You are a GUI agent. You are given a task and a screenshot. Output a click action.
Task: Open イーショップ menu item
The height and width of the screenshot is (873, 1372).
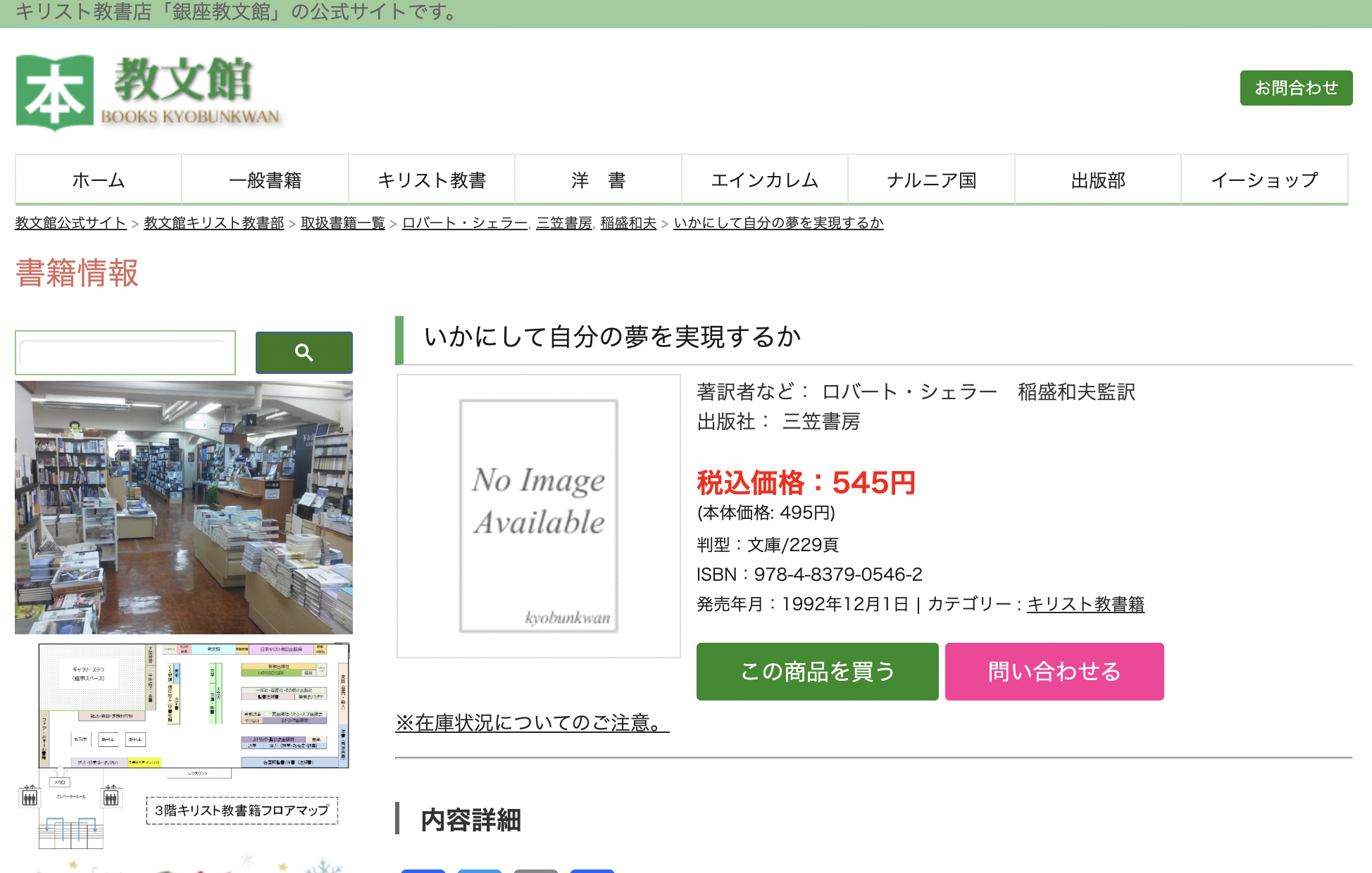click(1264, 180)
